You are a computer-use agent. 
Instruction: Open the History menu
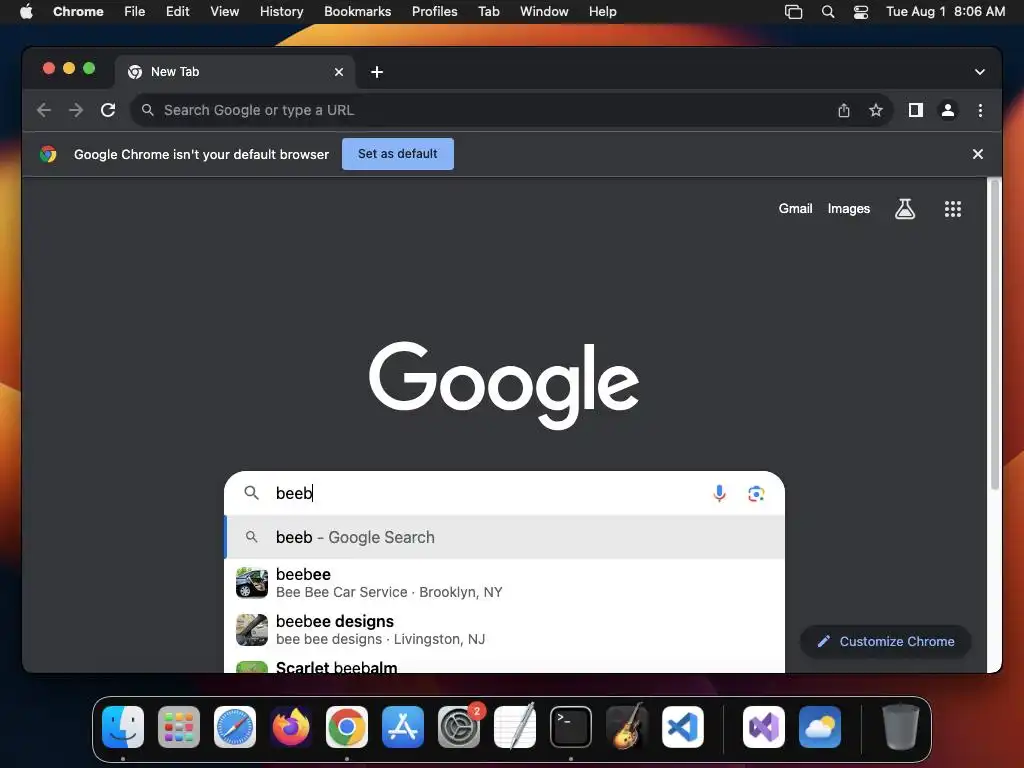click(x=281, y=12)
